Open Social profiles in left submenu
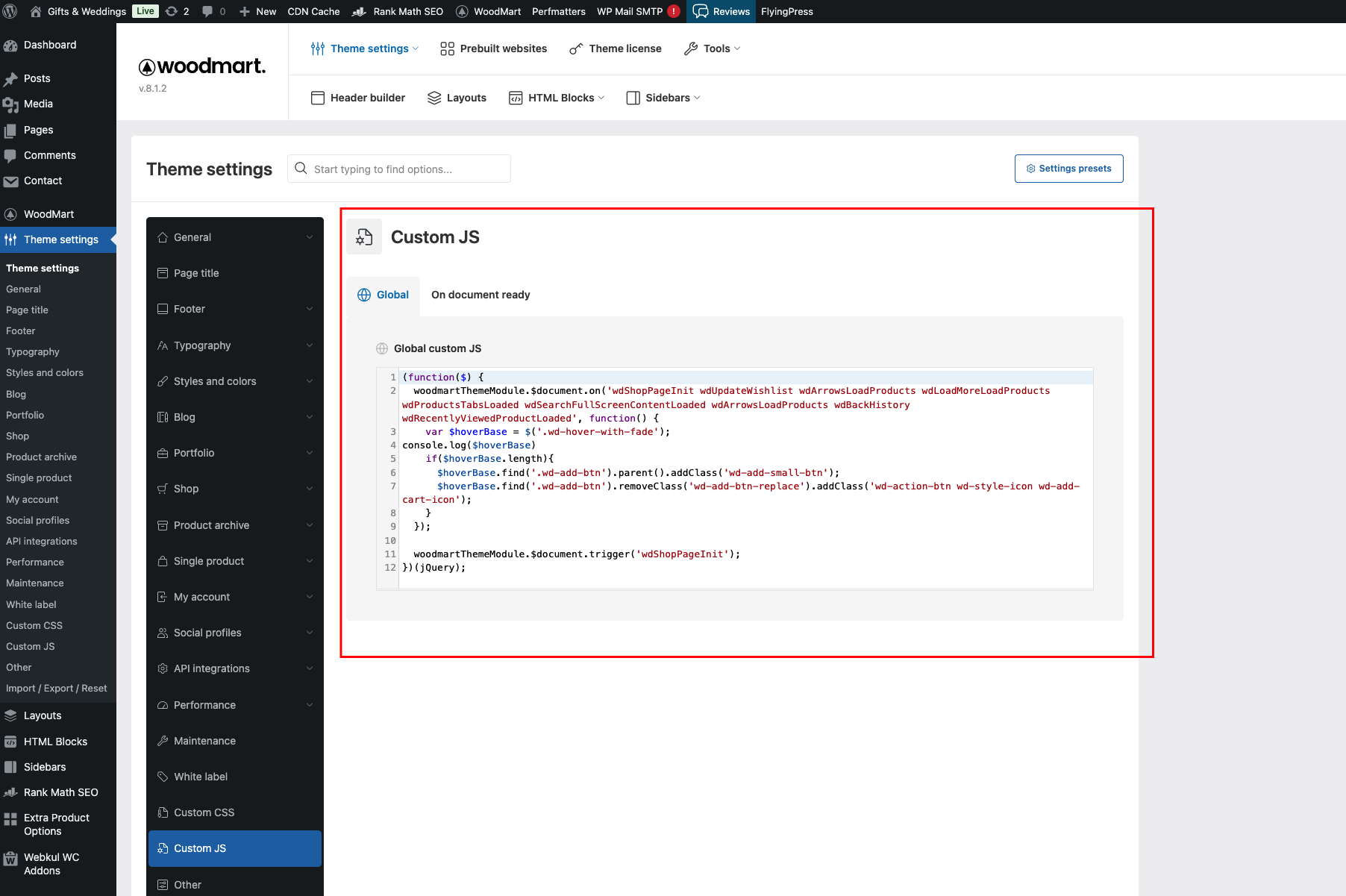 (x=37, y=521)
